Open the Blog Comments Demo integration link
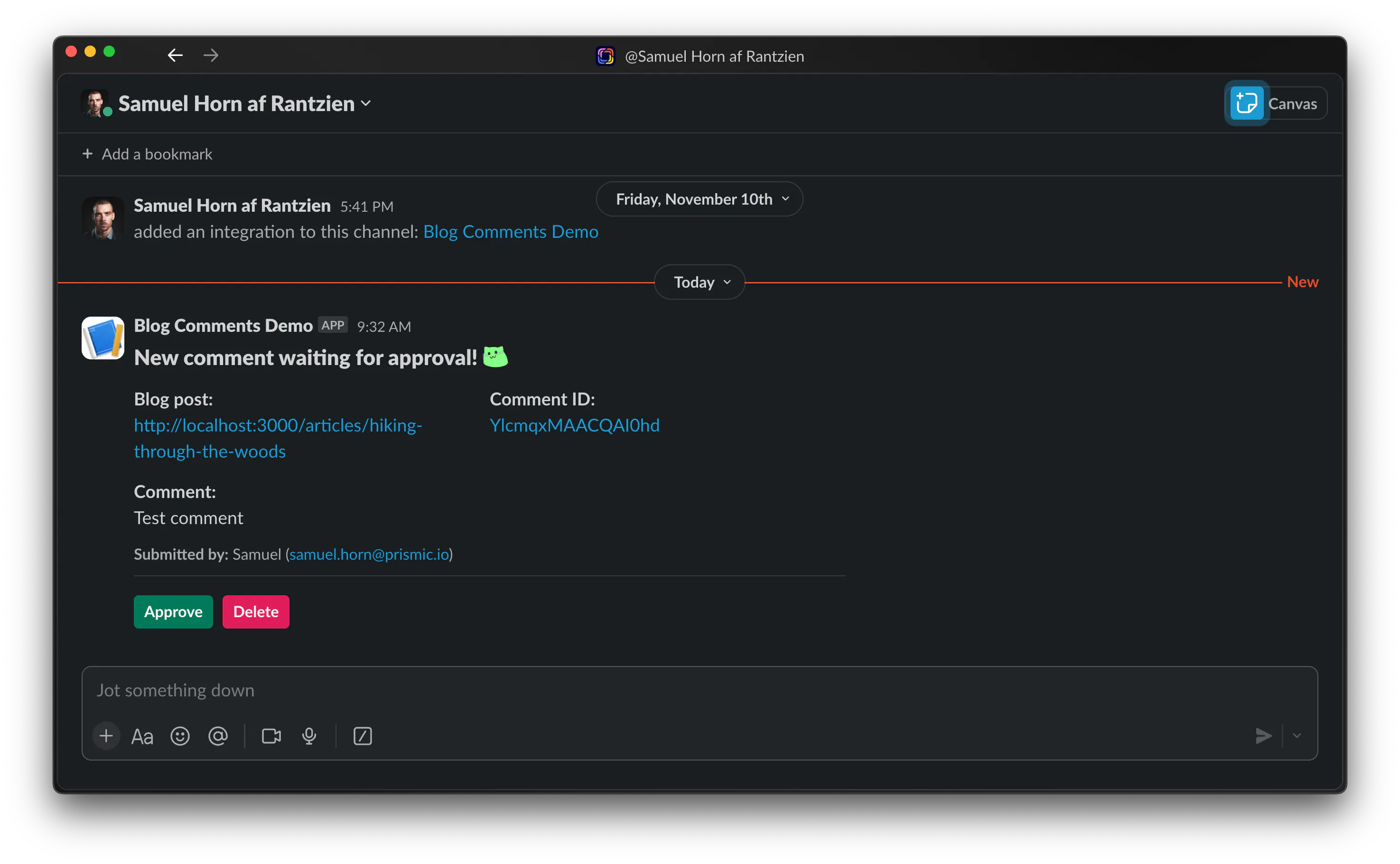The height and width of the screenshot is (864, 1400). [511, 232]
